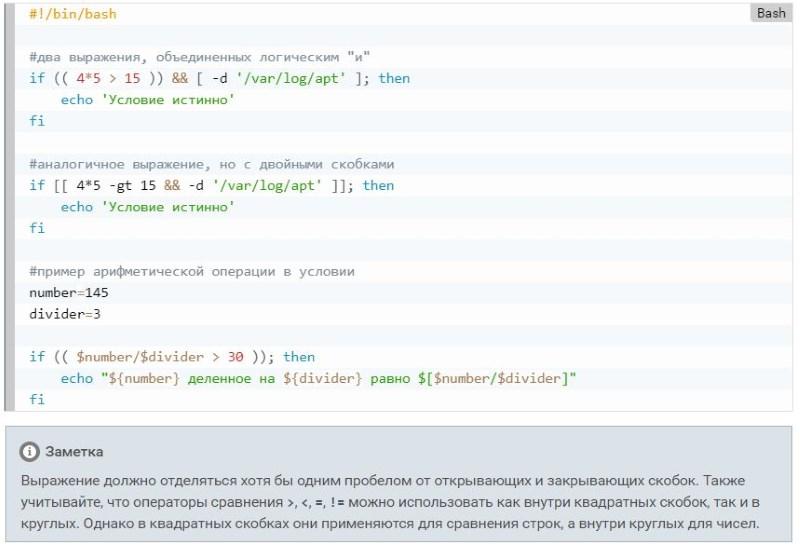Click the second echo 'Условие истинно' line
Screen dimensions: 800x547
(147, 207)
